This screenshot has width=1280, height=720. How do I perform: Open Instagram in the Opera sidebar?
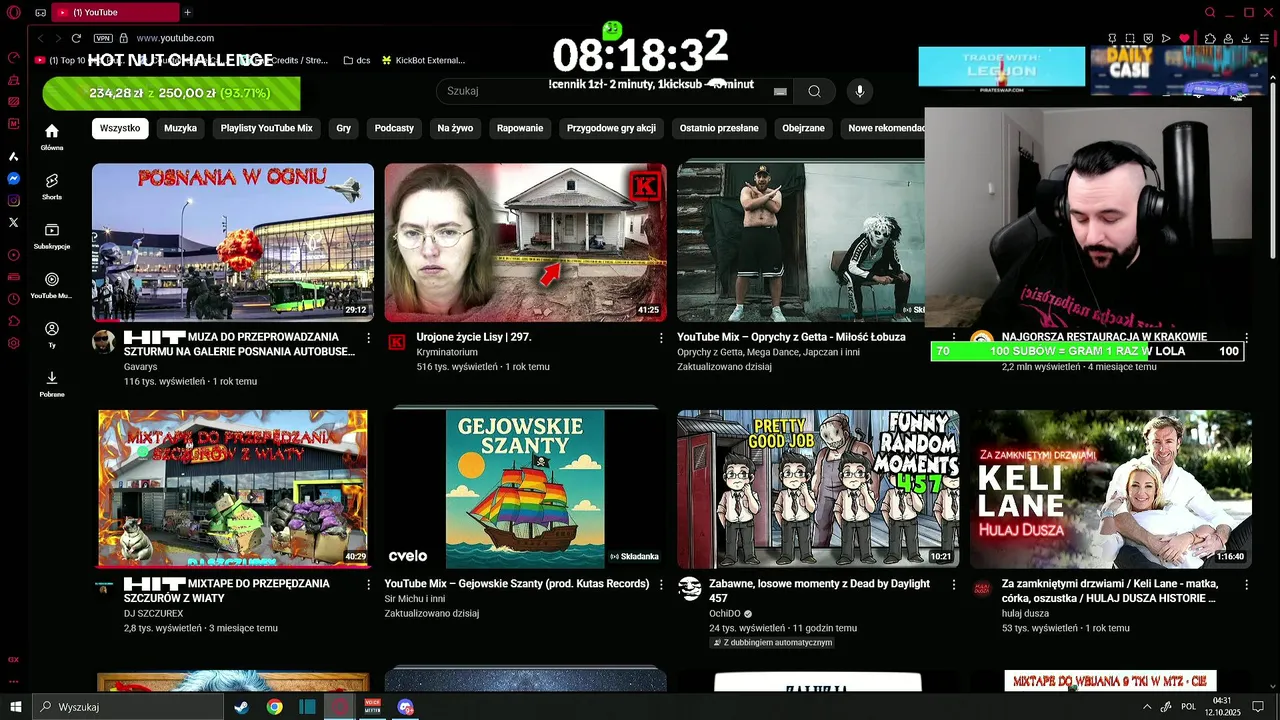click(x=14, y=200)
